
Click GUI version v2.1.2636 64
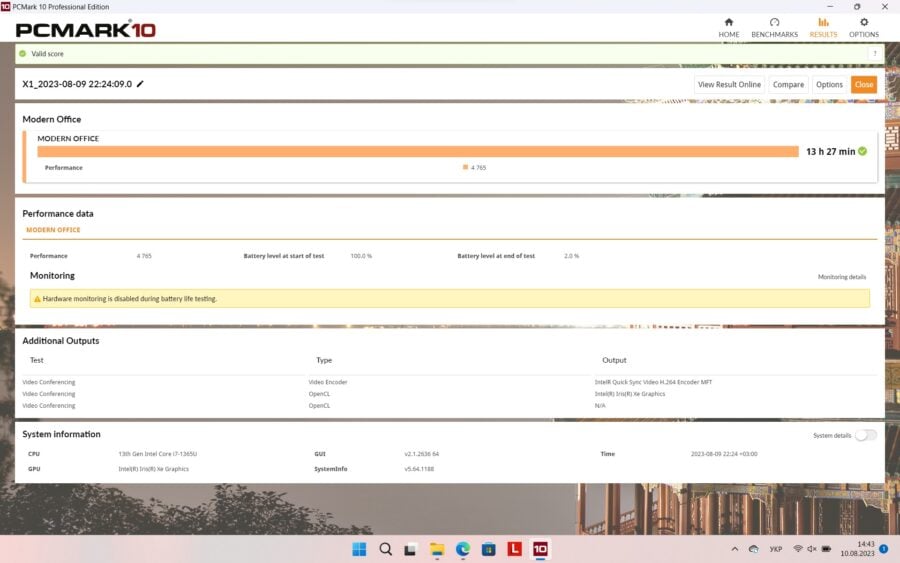tap(421, 454)
